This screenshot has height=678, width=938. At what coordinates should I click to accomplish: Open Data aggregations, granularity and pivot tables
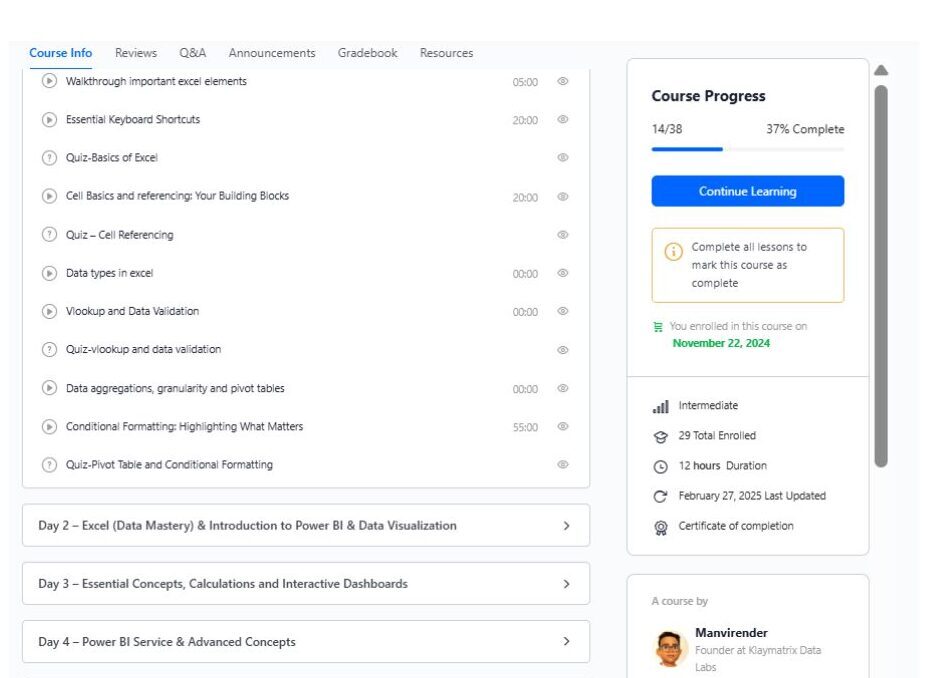pyautogui.click(x=175, y=388)
